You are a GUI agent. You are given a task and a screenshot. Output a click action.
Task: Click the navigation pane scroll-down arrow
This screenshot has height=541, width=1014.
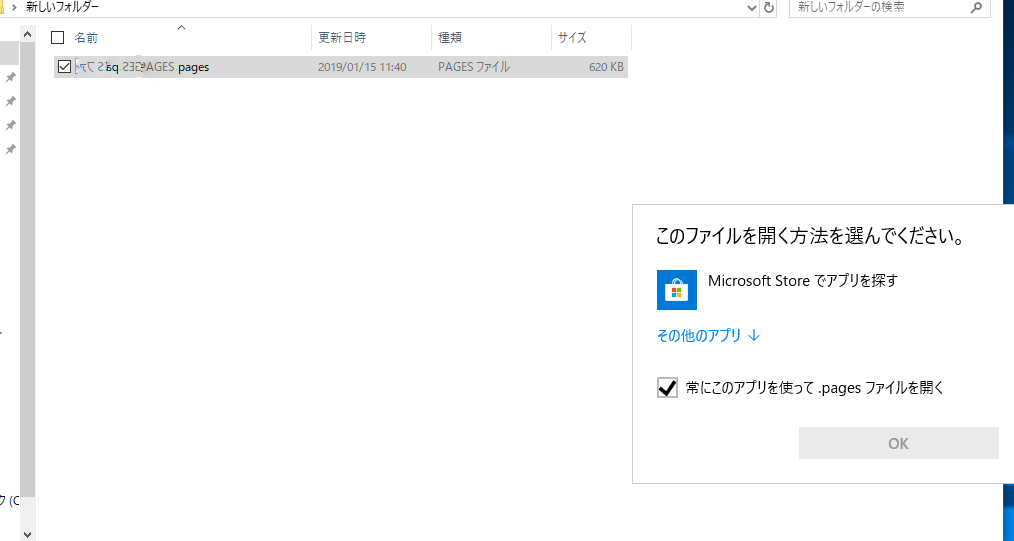(27, 533)
